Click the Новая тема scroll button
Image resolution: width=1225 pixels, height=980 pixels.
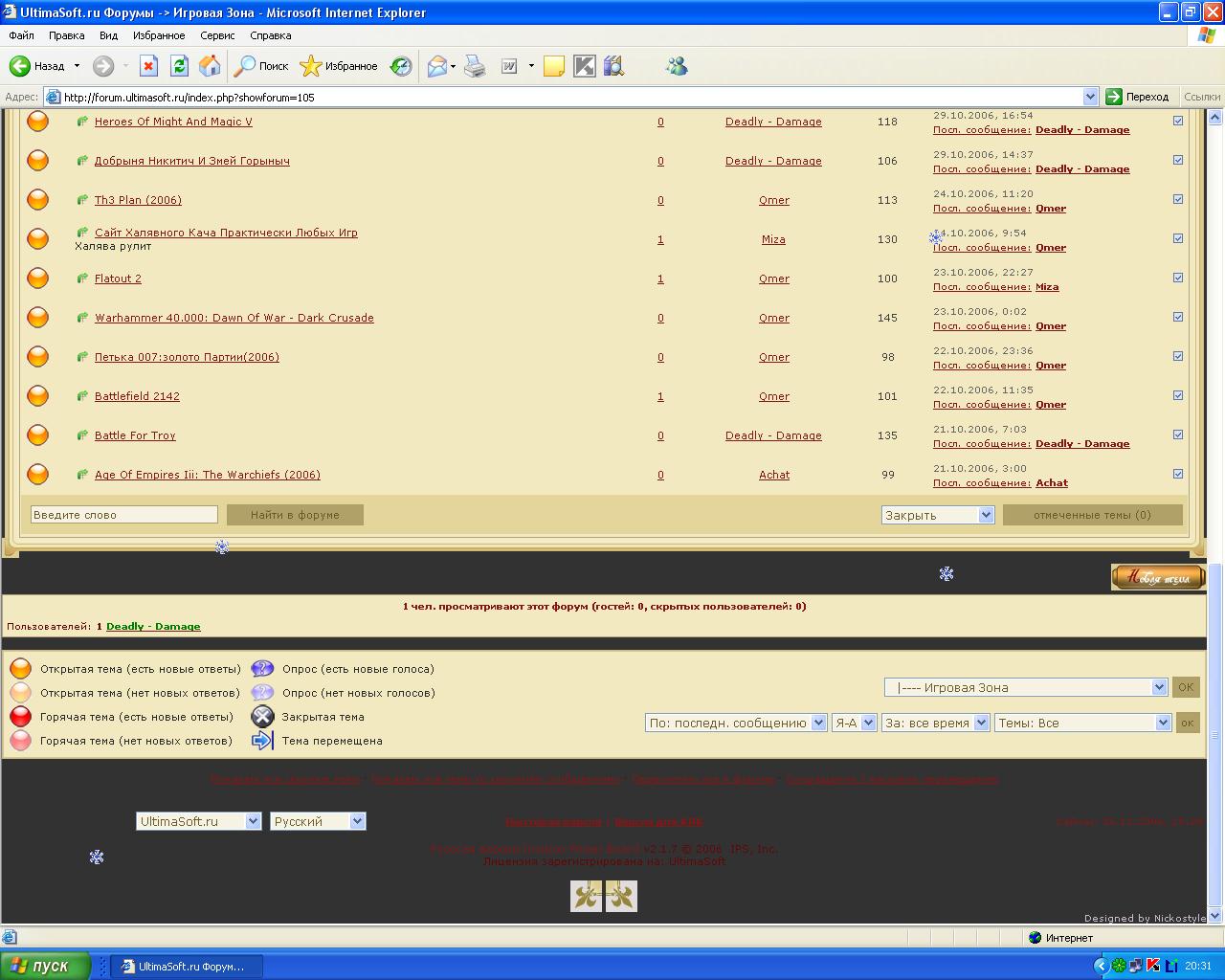click(x=1158, y=577)
